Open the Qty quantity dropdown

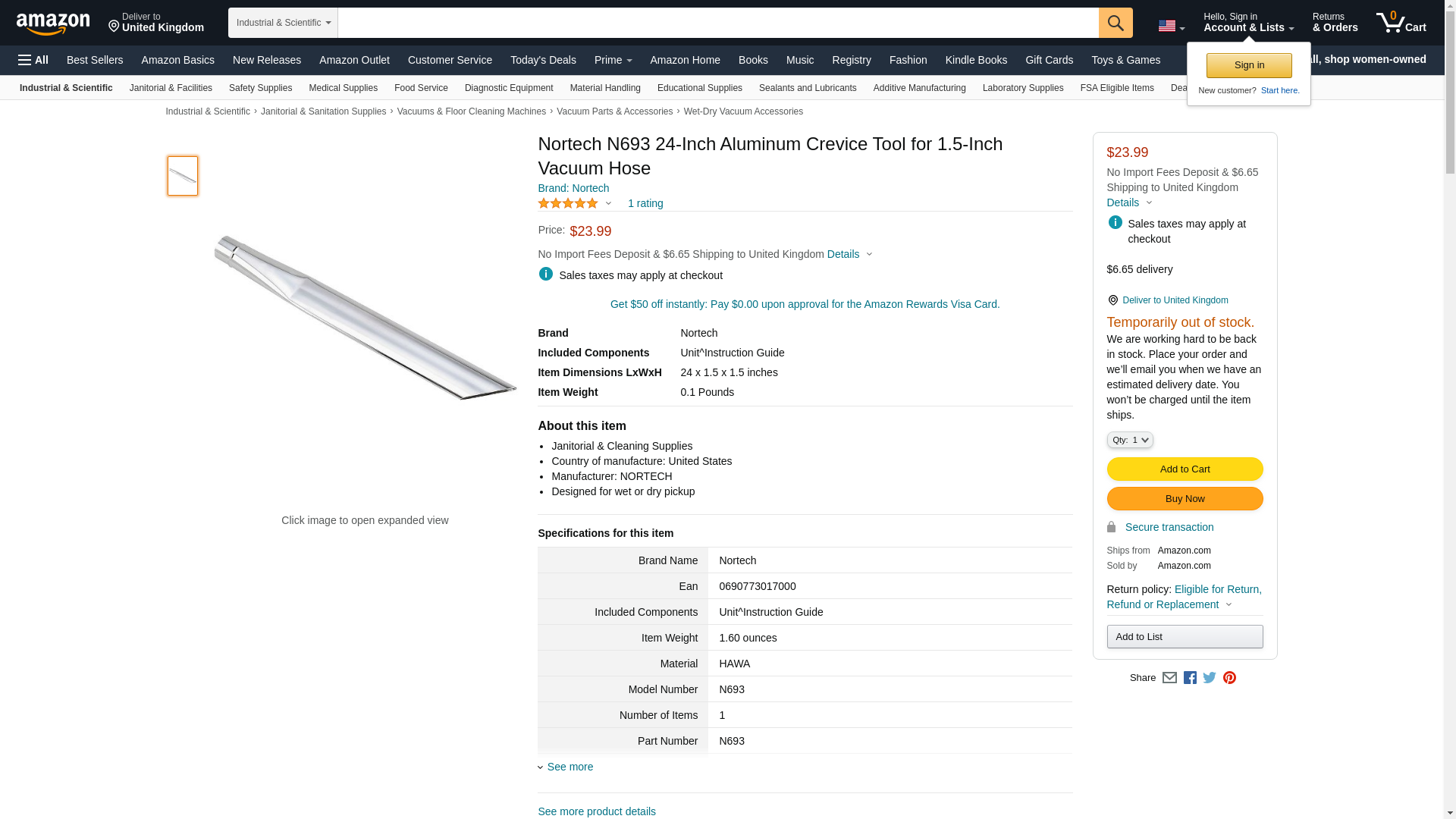(1130, 440)
